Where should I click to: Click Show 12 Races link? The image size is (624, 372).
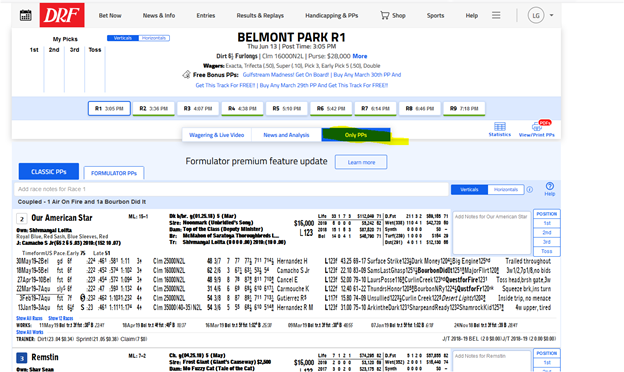(x=60, y=318)
